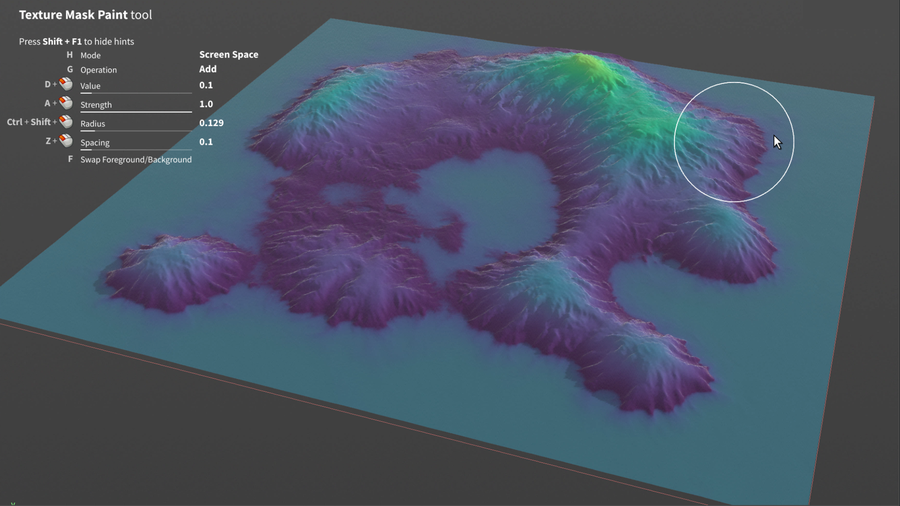The height and width of the screenshot is (506, 900).
Task: Click the mouse icon beside Strength
Action: (x=66, y=103)
